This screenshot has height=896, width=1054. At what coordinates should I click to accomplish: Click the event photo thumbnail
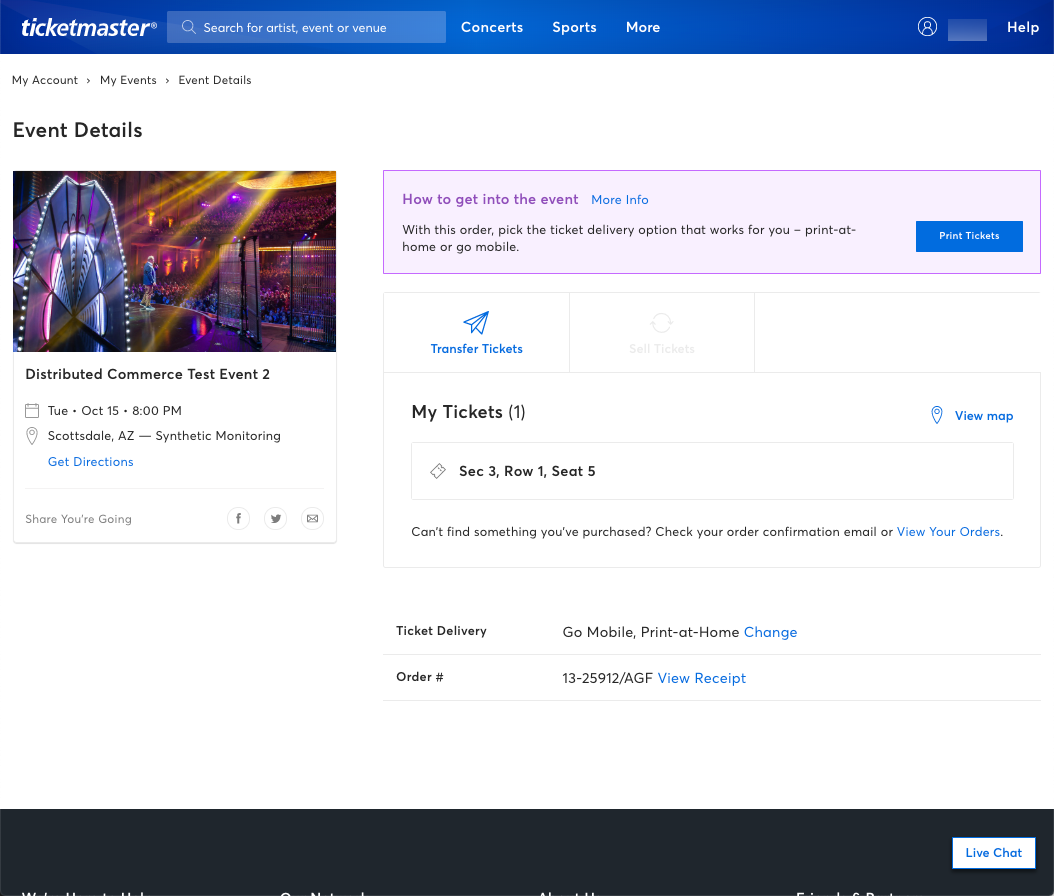175,261
